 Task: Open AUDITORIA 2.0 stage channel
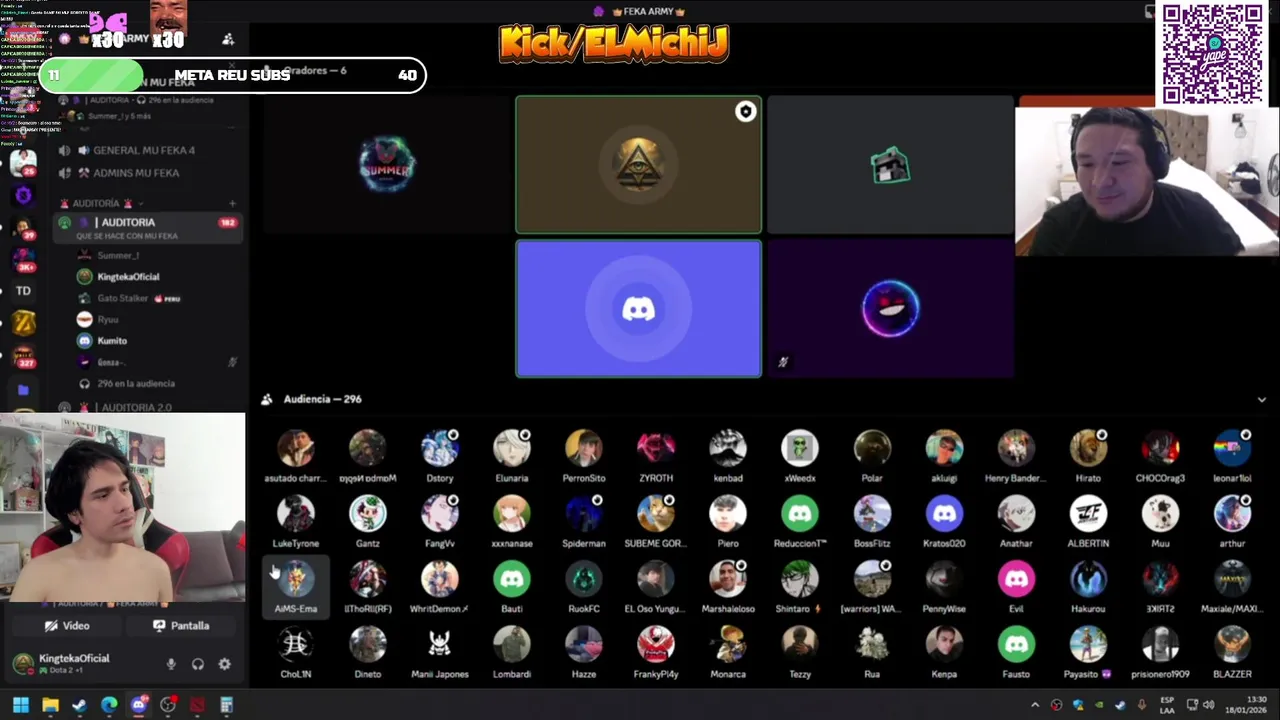click(135, 407)
